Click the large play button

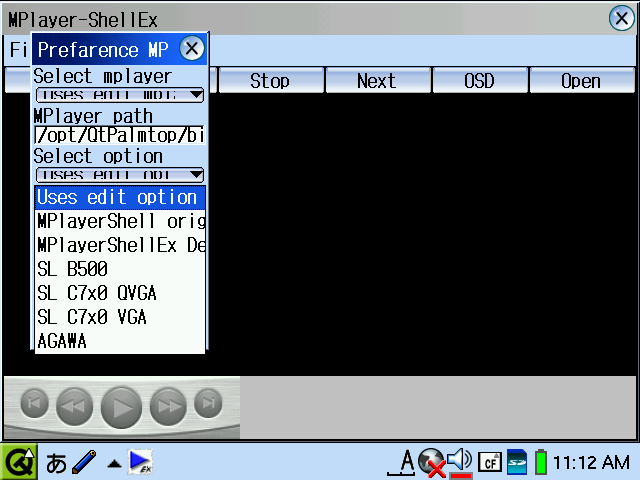click(121, 408)
